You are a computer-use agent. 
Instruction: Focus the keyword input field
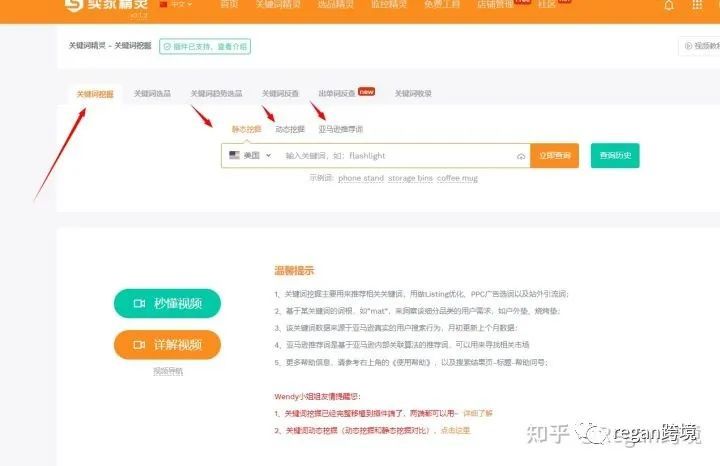[x=397, y=156]
